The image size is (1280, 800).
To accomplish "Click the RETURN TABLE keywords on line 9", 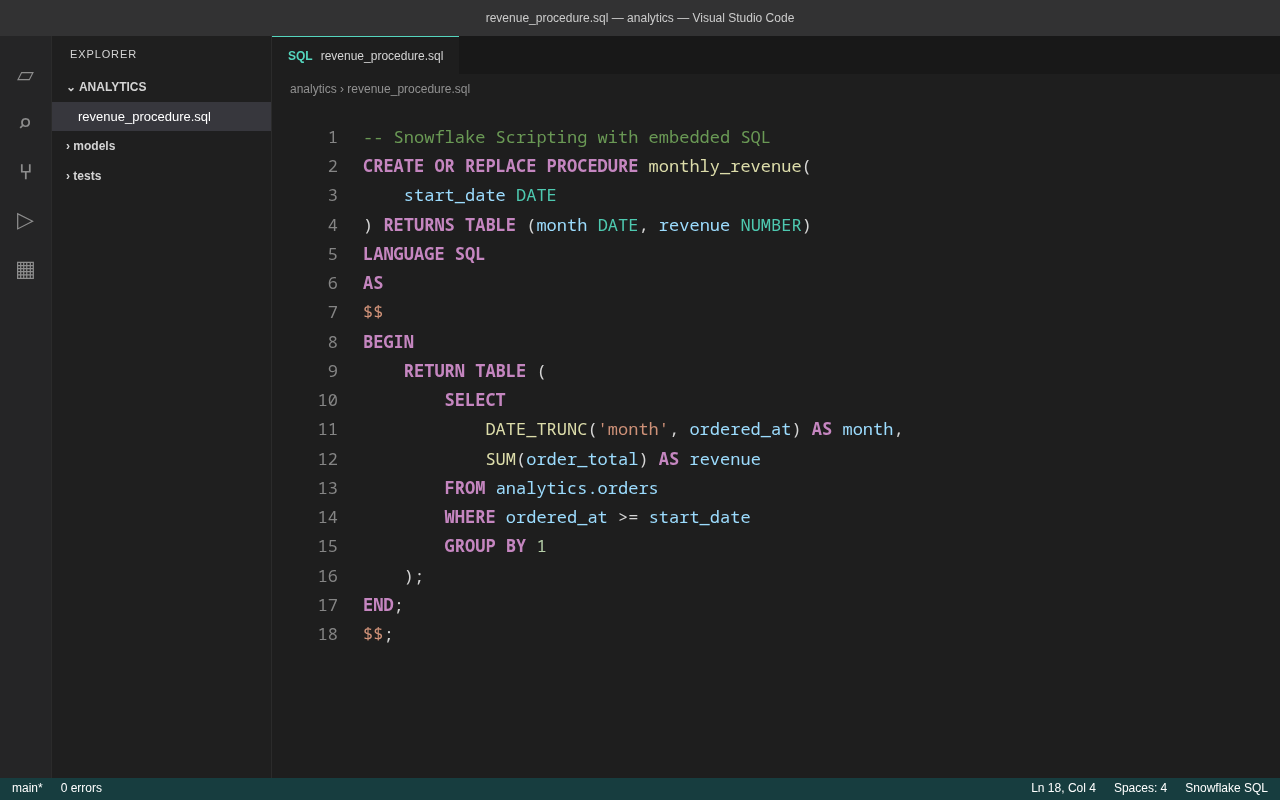I will 465,371.
